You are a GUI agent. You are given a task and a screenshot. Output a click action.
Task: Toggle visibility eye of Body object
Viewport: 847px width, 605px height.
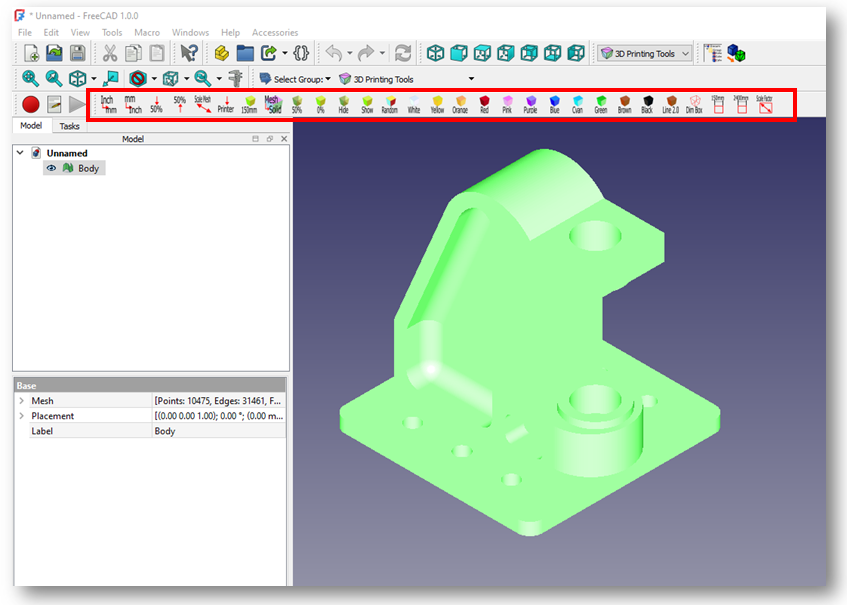[51, 168]
